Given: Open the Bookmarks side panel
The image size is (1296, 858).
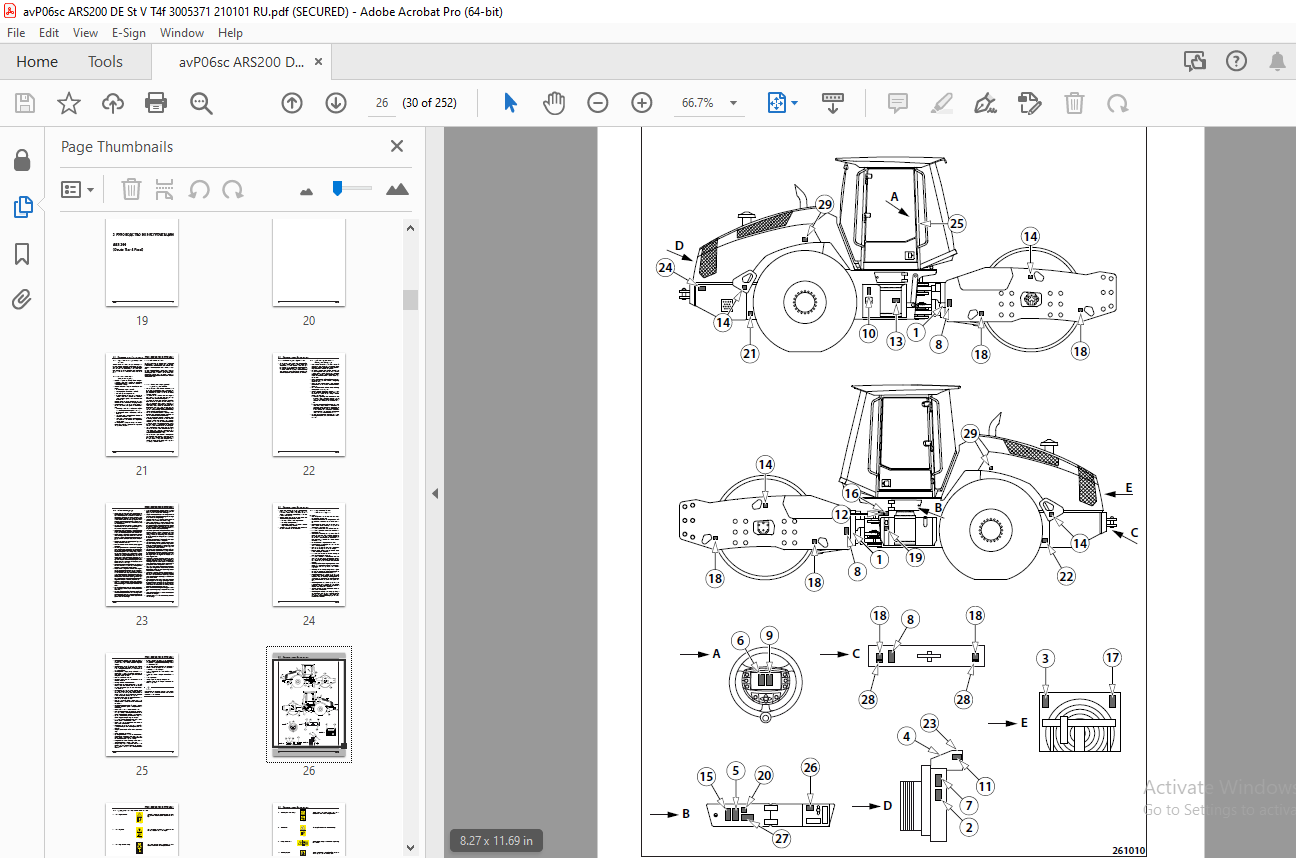Looking at the screenshot, I should [22, 254].
